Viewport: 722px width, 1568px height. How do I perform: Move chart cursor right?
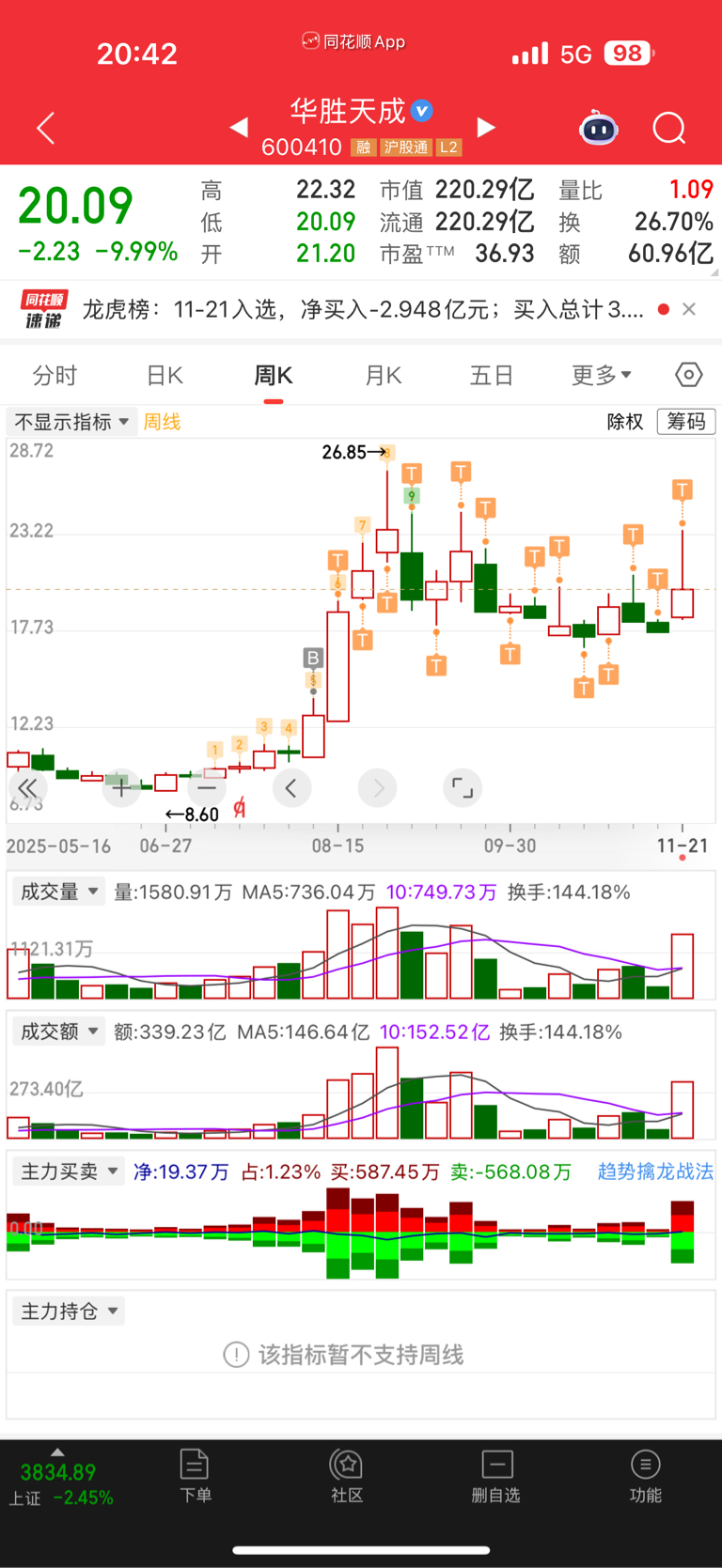(378, 787)
